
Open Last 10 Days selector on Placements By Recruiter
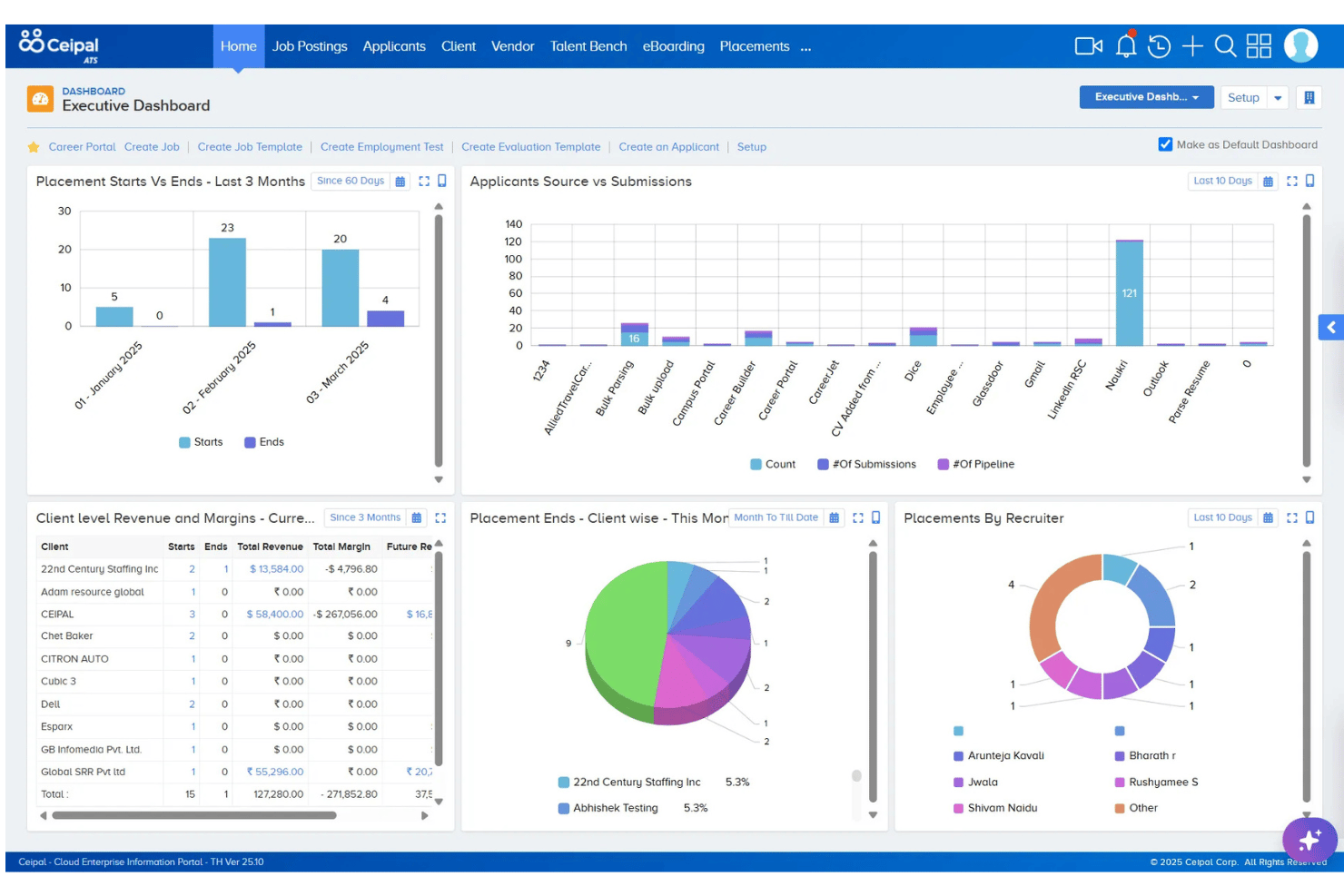coord(1222,517)
